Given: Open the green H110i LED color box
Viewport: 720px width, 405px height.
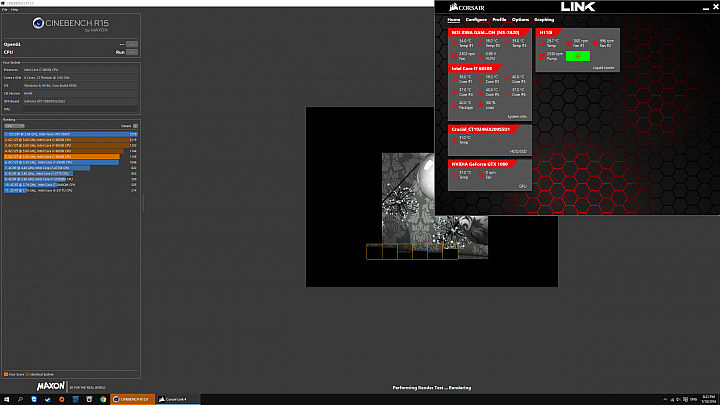Looking at the screenshot, I should click(x=578, y=56).
